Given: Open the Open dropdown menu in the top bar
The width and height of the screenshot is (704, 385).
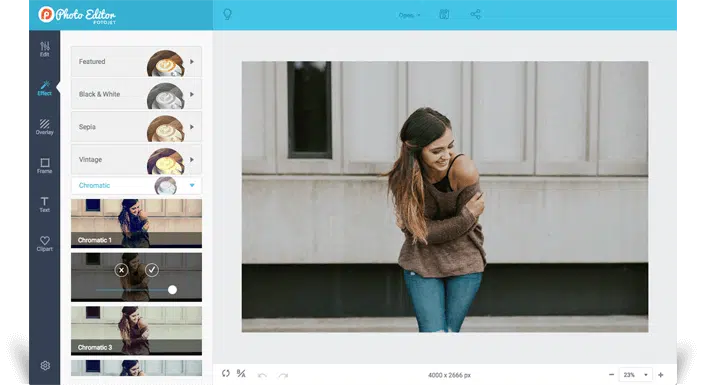Looking at the screenshot, I should point(409,15).
